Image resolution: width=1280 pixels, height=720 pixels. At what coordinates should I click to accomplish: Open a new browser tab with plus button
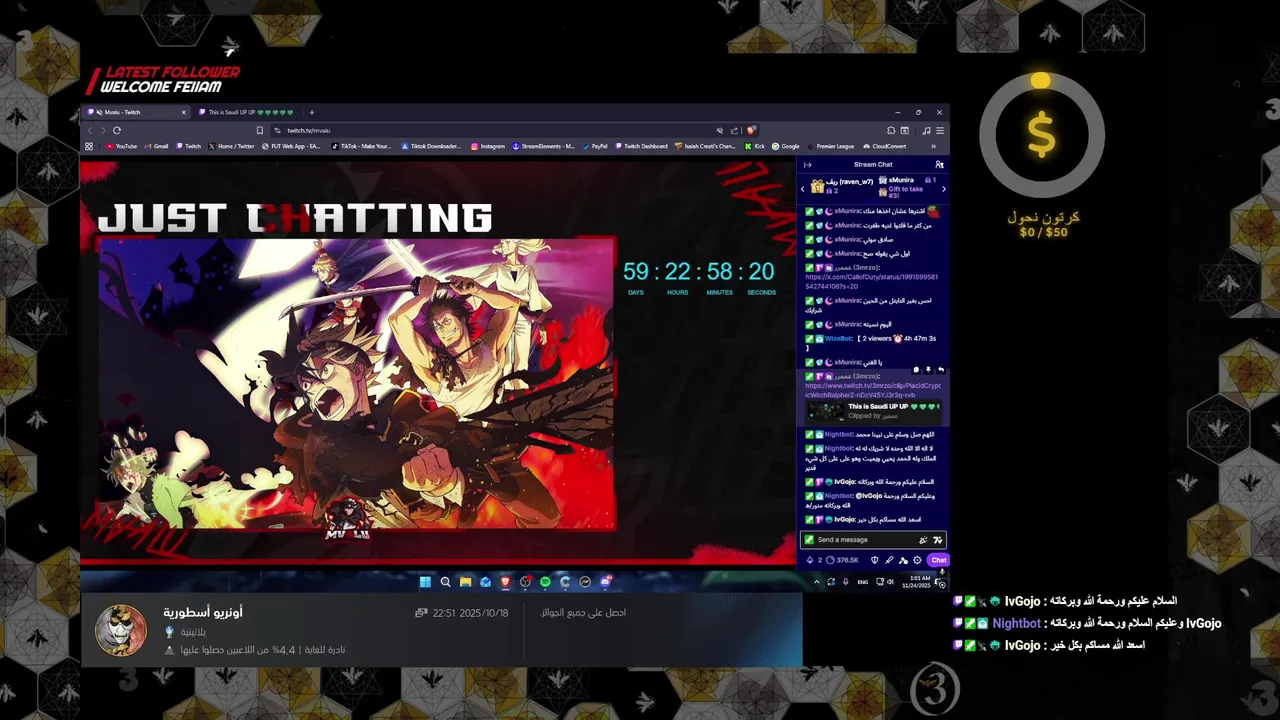(312, 112)
